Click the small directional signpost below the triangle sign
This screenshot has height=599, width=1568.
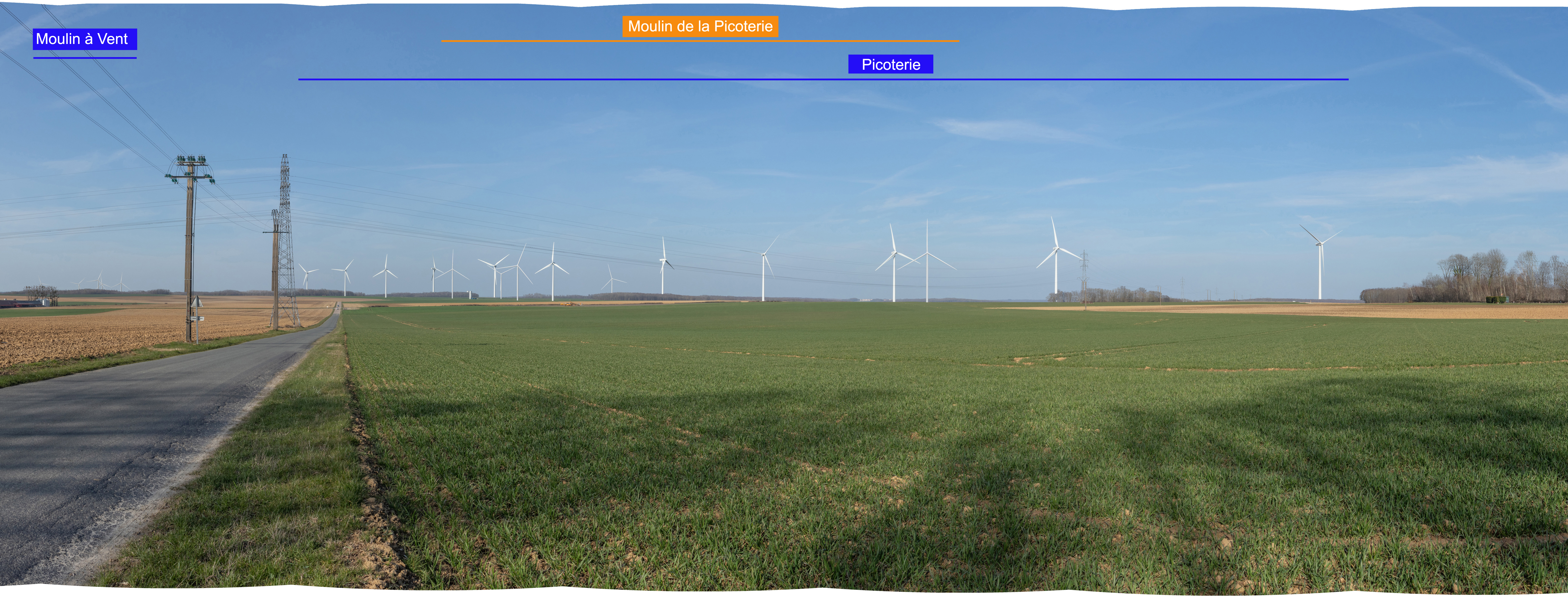click(x=197, y=318)
